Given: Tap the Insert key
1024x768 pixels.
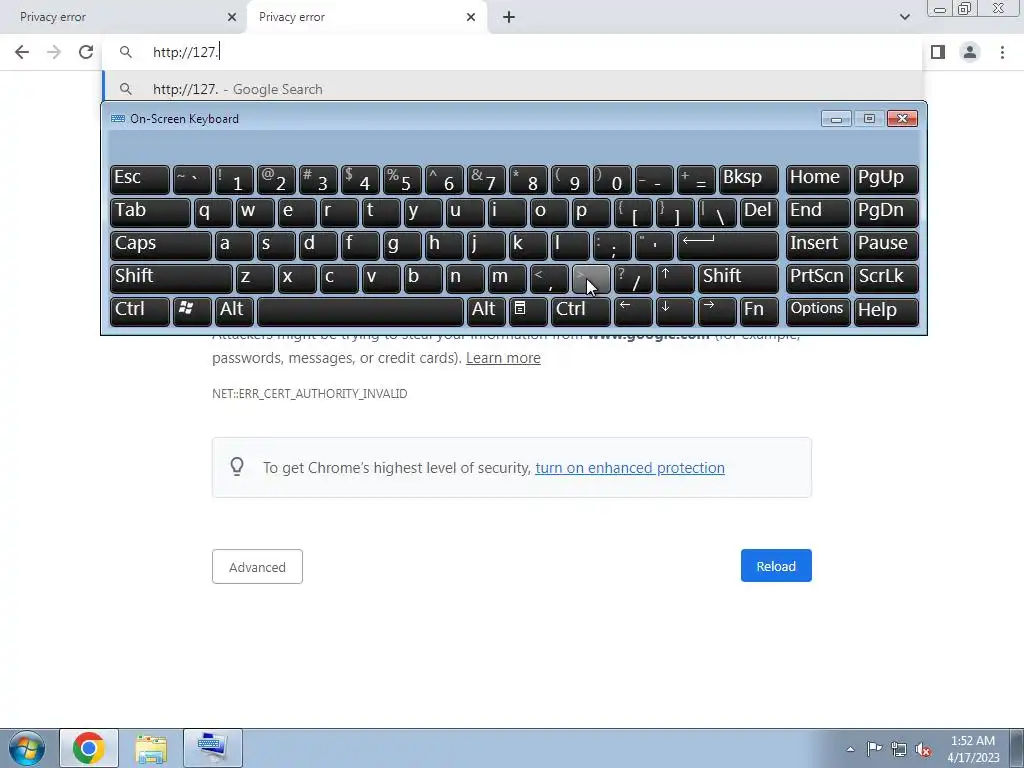Looking at the screenshot, I should [818, 244].
